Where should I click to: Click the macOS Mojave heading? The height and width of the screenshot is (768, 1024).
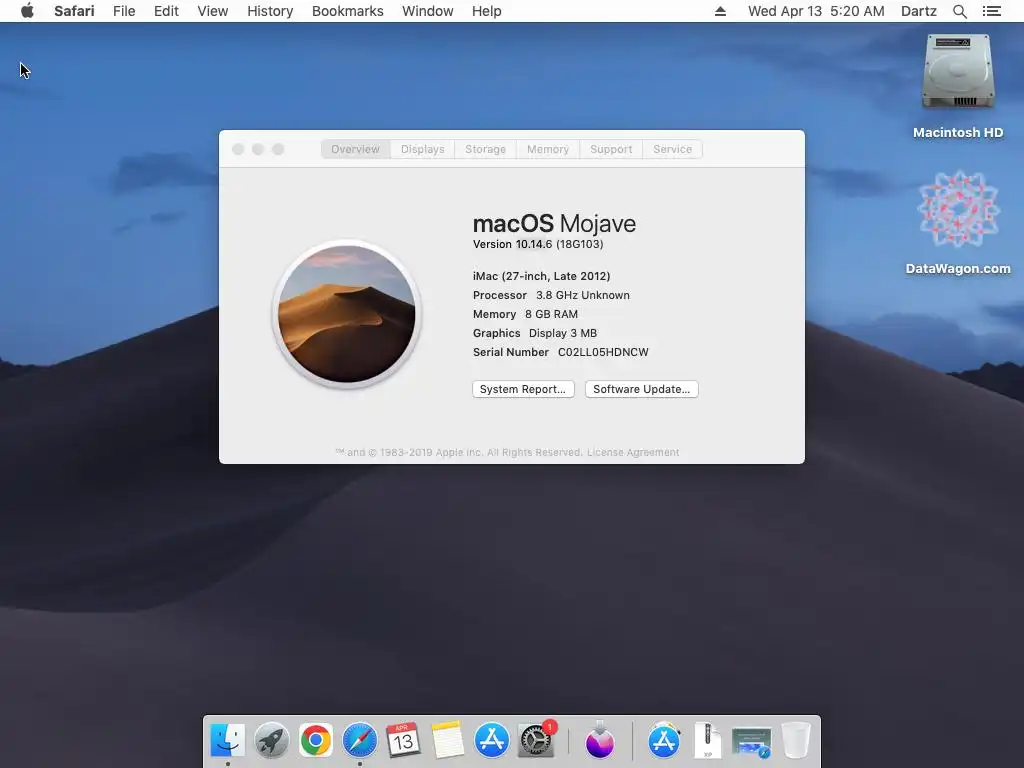pos(554,223)
